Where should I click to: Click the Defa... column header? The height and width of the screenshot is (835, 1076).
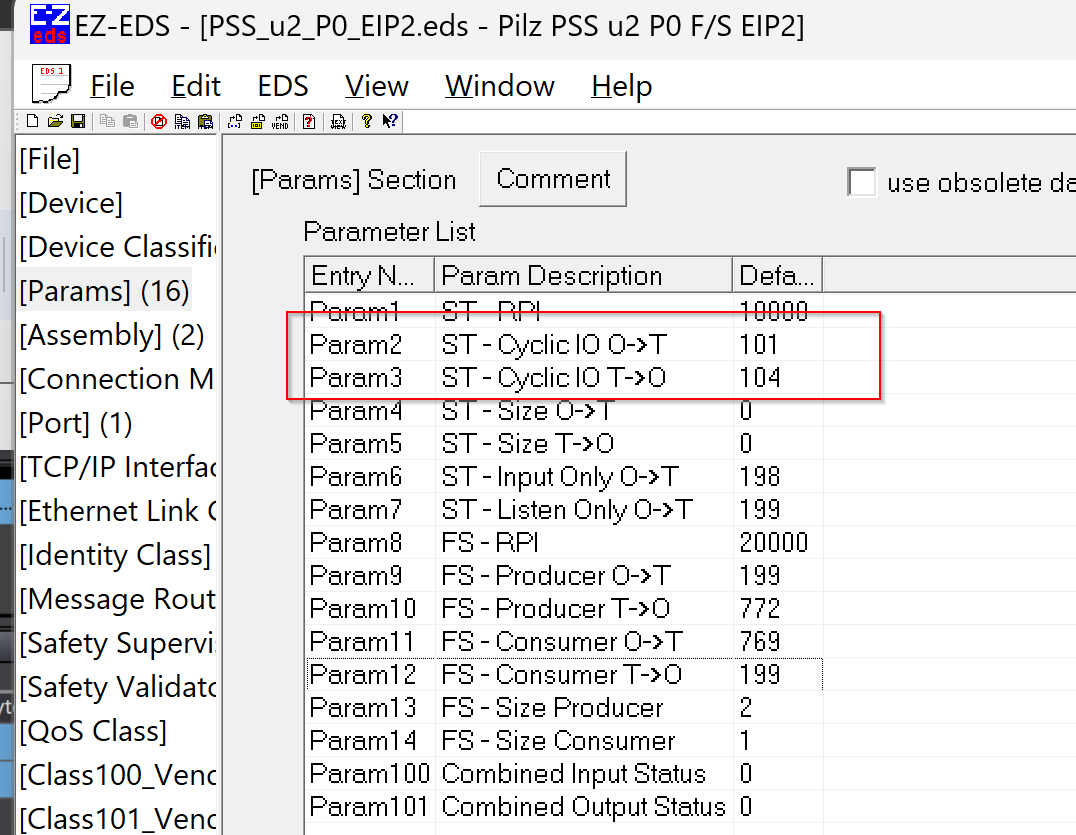point(777,275)
